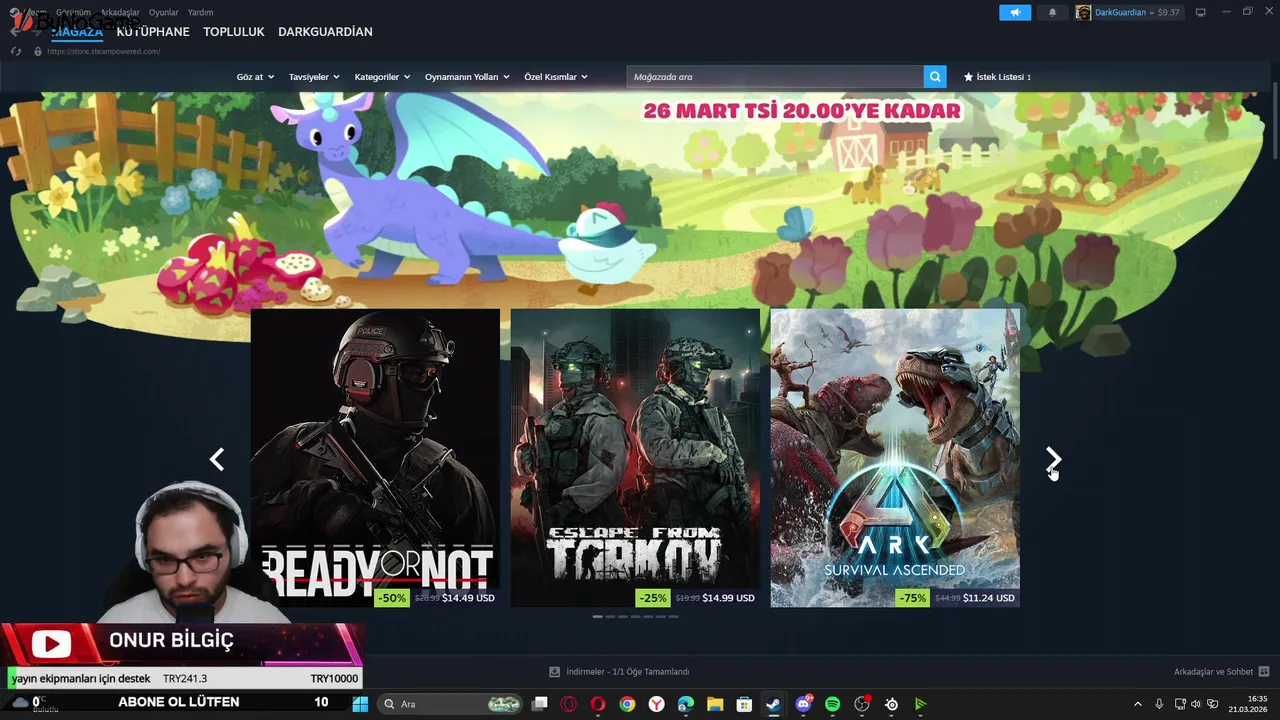Toggle Big Picture mode monitor icon
The height and width of the screenshot is (720, 1280).
[1201, 12]
